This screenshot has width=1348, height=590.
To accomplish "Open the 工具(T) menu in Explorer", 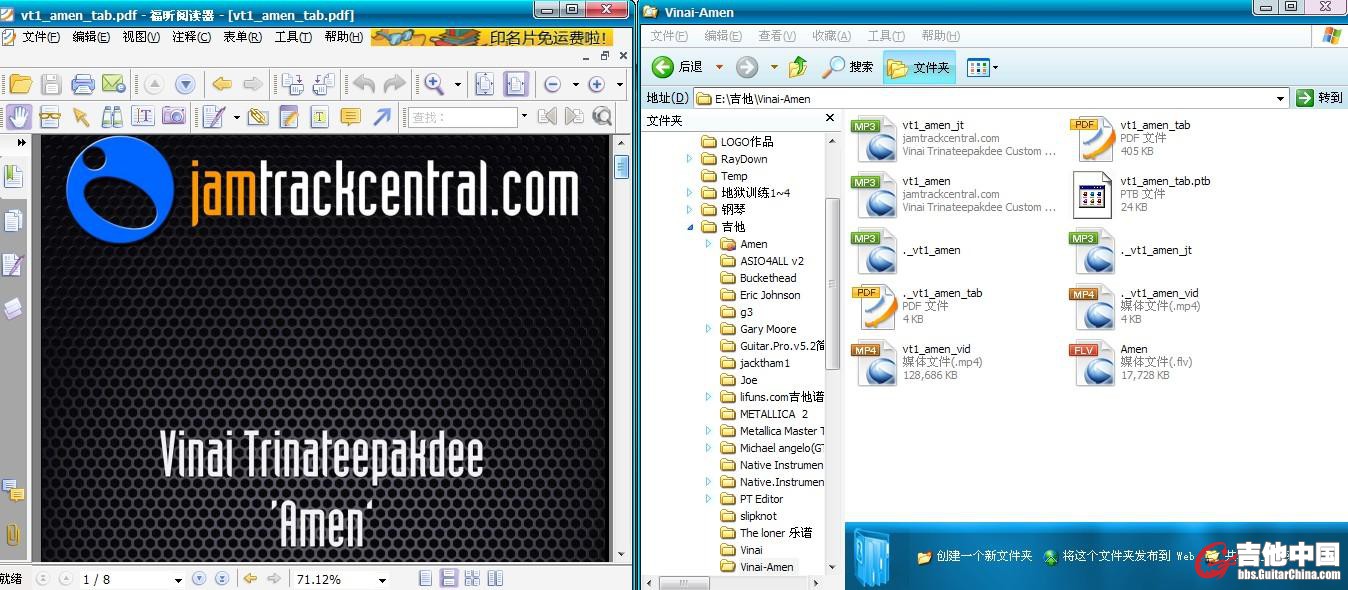I will (x=885, y=36).
